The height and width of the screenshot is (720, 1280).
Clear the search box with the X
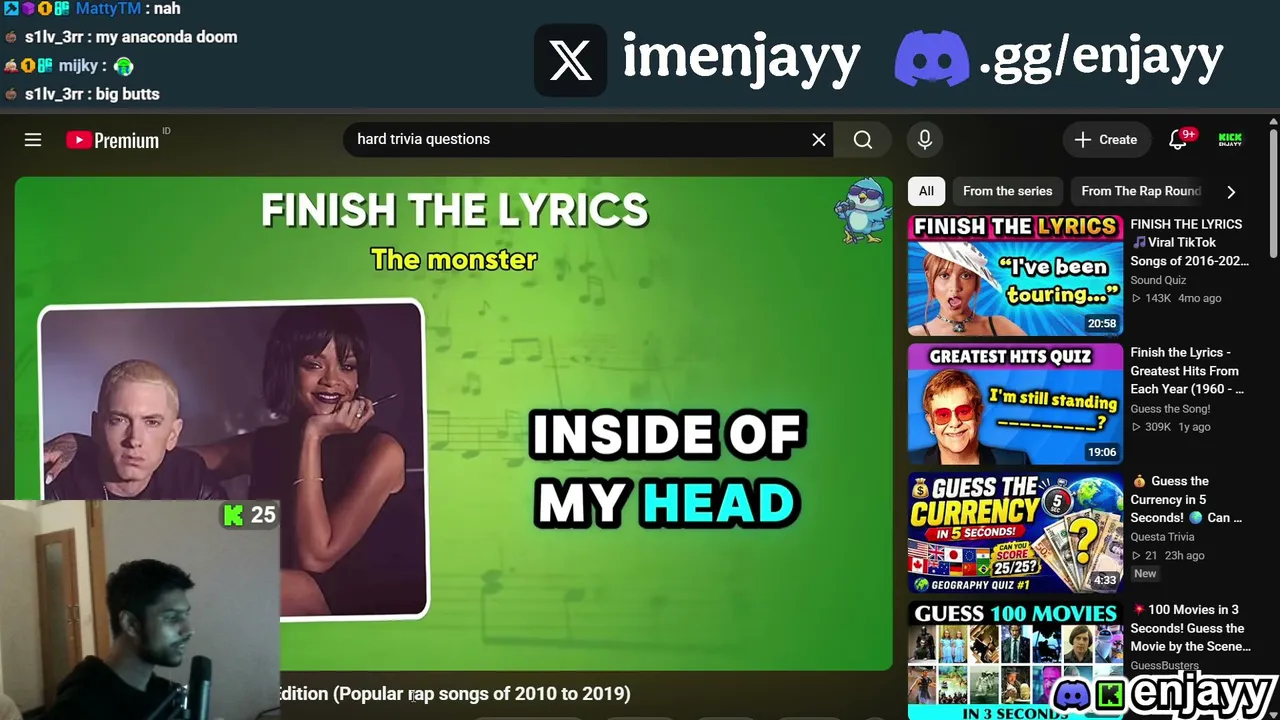(x=819, y=140)
